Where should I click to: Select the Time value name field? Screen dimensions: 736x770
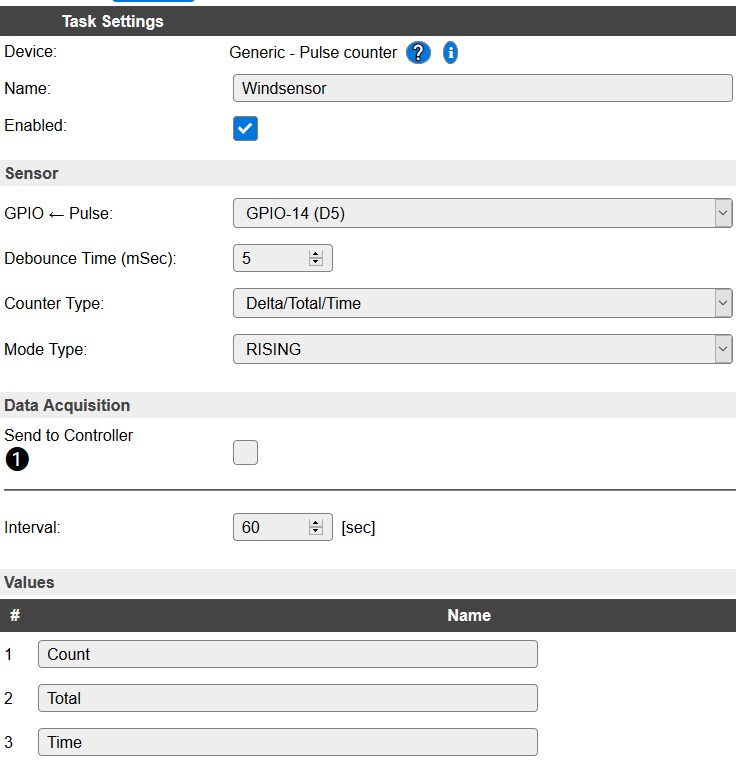[287, 742]
